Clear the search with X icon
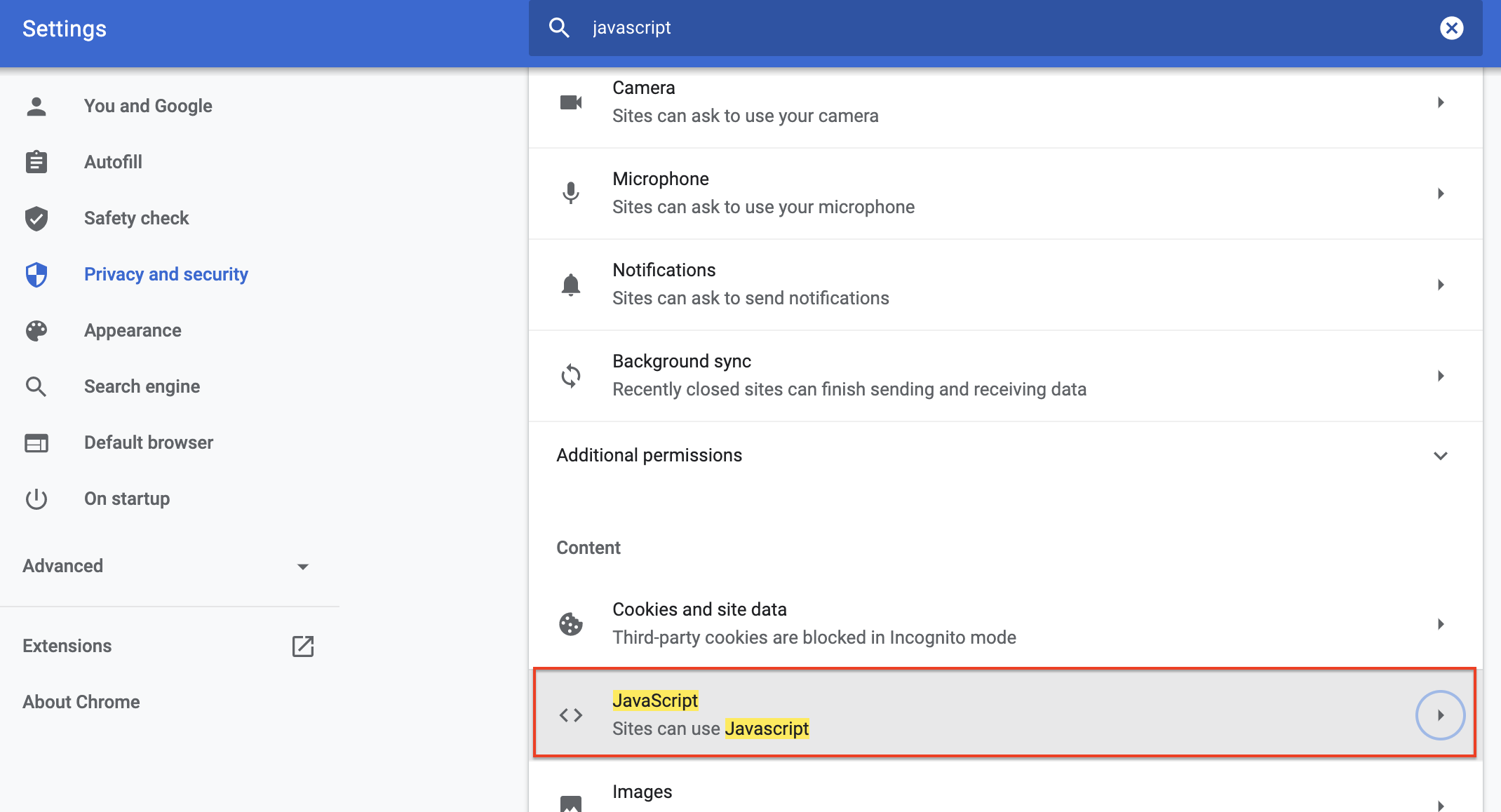This screenshot has width=1501, height=812. point(1451,28)
